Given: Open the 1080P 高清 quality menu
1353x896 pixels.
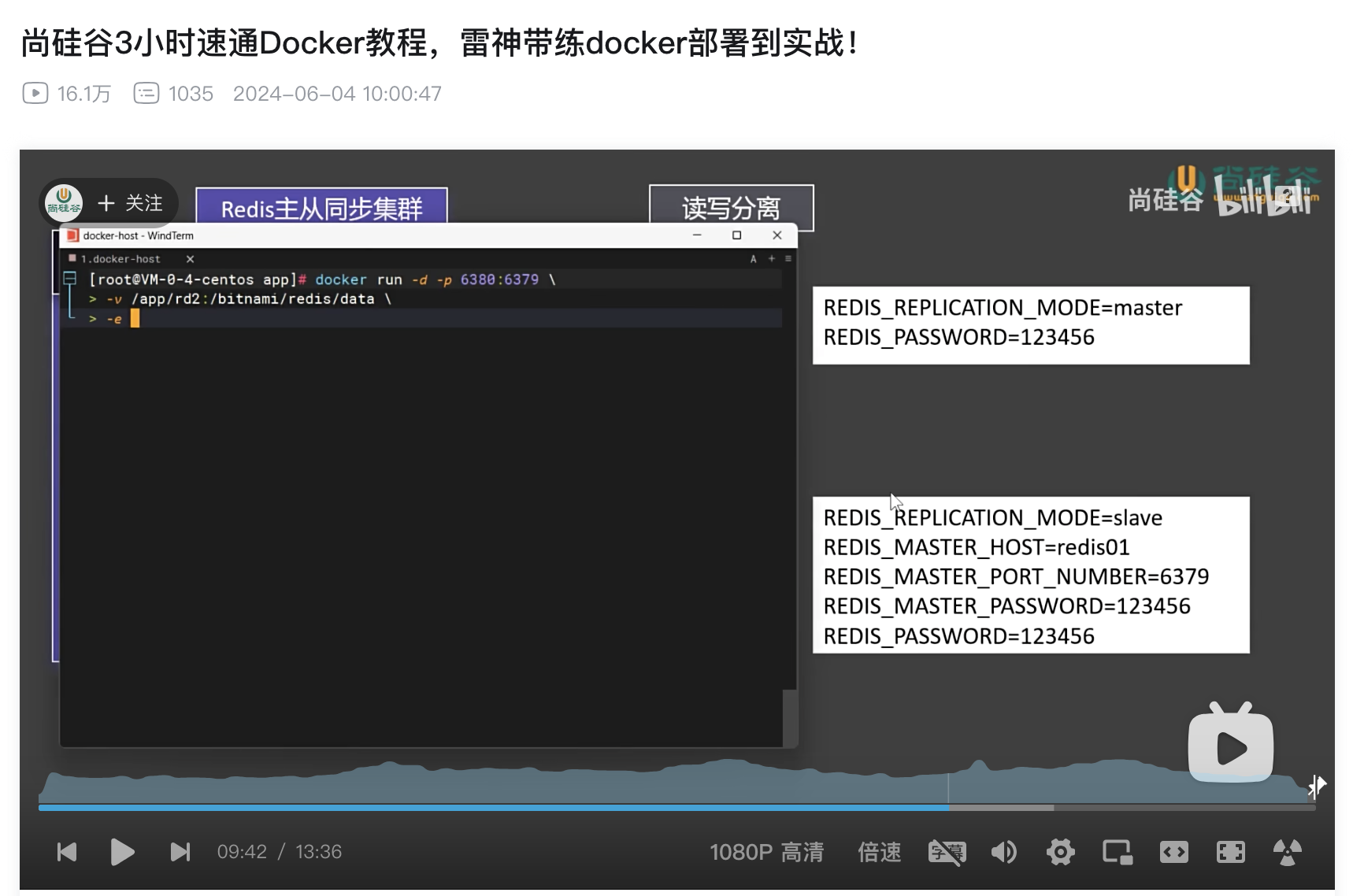Looking at the screenshot, I should pyautogui.click(x=766, y=852).
